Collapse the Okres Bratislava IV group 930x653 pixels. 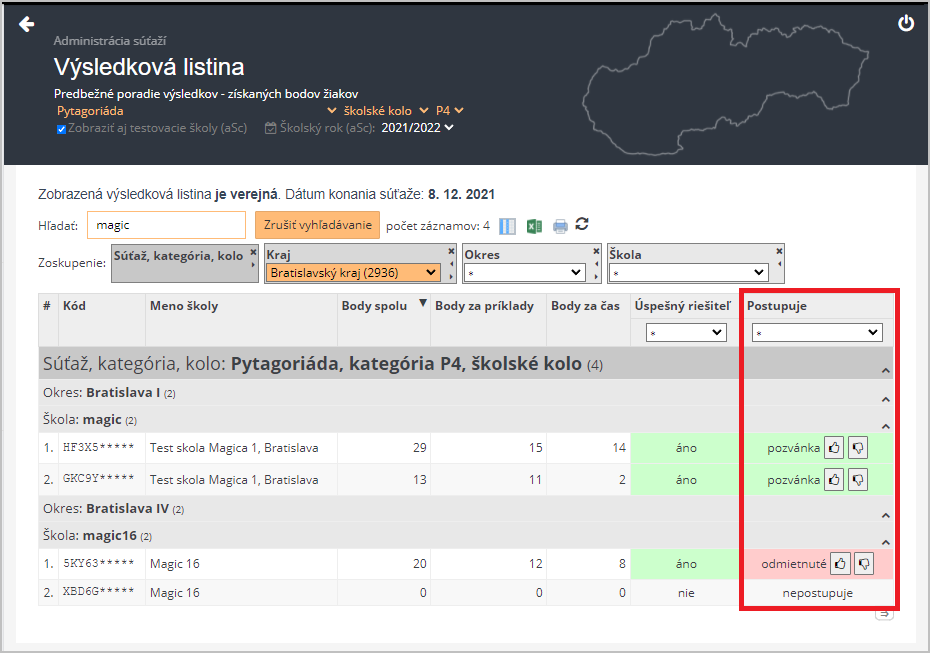(x=886, y=515)
